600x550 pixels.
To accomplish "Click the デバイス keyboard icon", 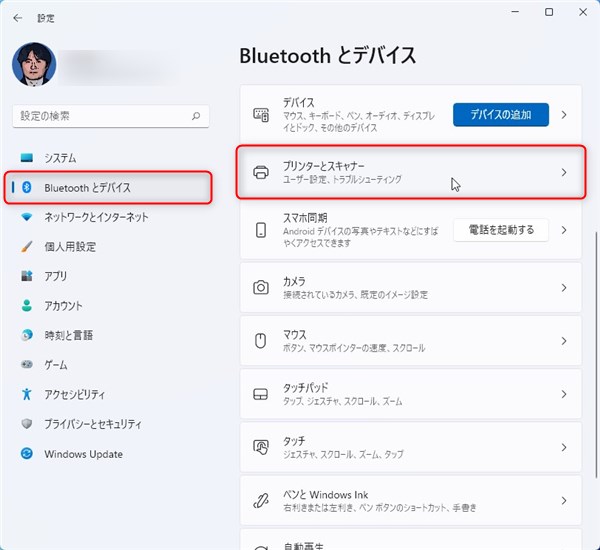I will click(261, 115).
